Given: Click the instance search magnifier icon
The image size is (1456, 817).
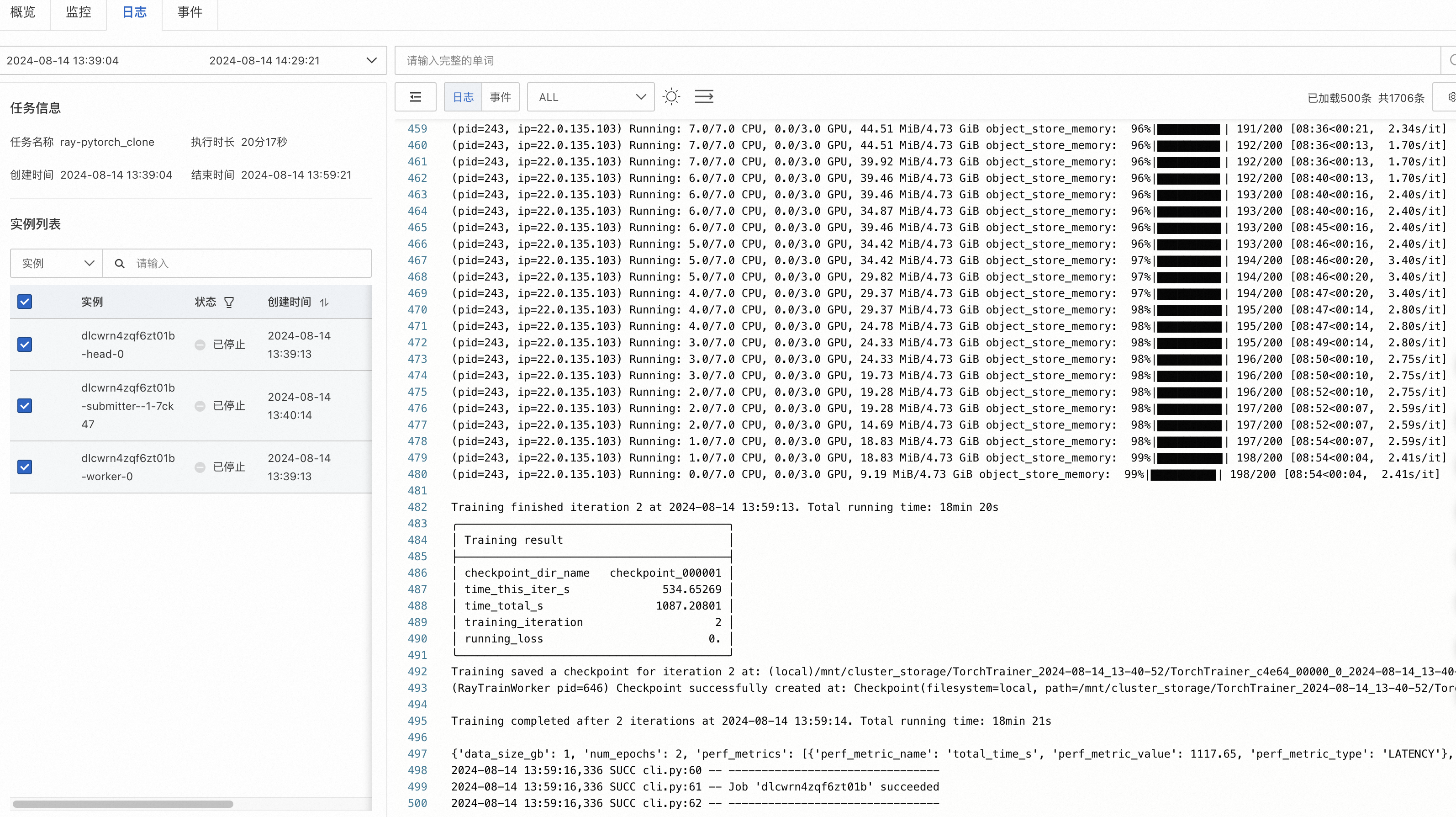Looking at the screenshot, I should 120,264.
